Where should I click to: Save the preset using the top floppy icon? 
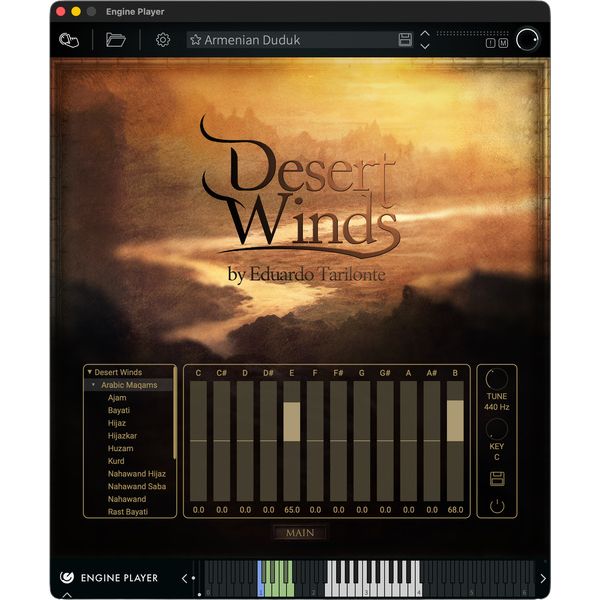(x=405, y=40)
